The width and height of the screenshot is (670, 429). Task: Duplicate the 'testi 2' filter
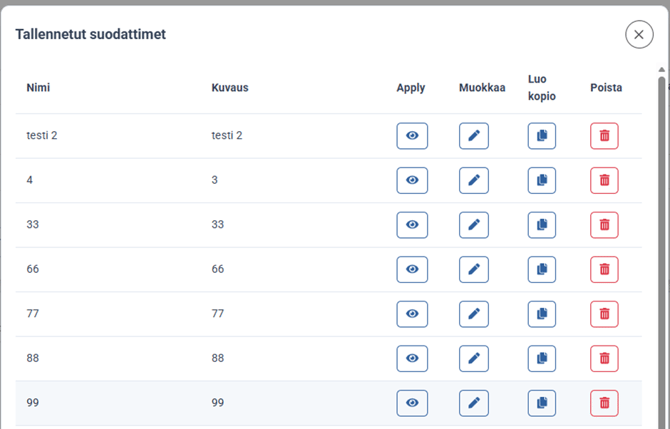[541, 136]
